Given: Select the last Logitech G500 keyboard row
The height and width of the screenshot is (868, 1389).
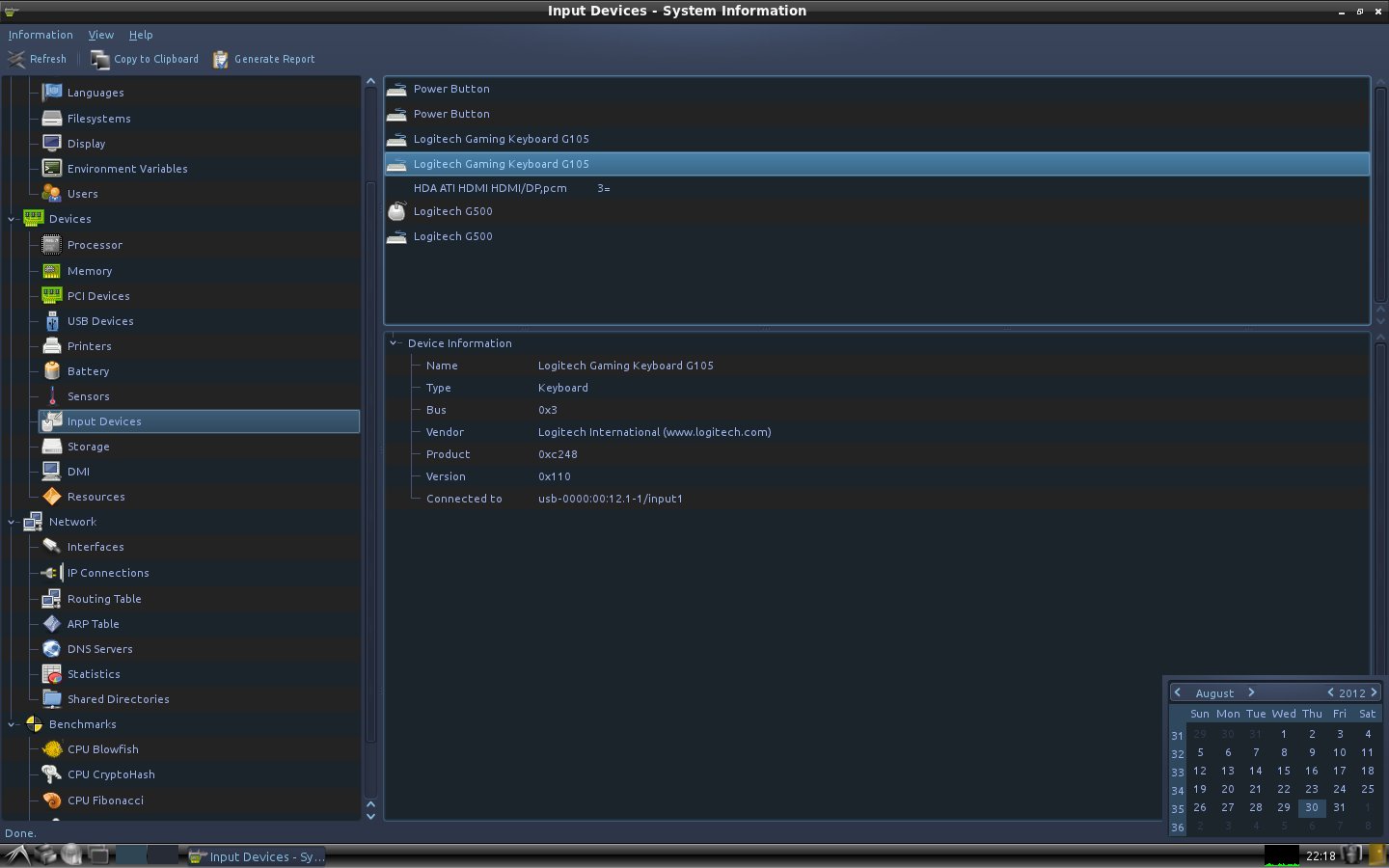Looking at the screenshot, I should coord(877,236).
